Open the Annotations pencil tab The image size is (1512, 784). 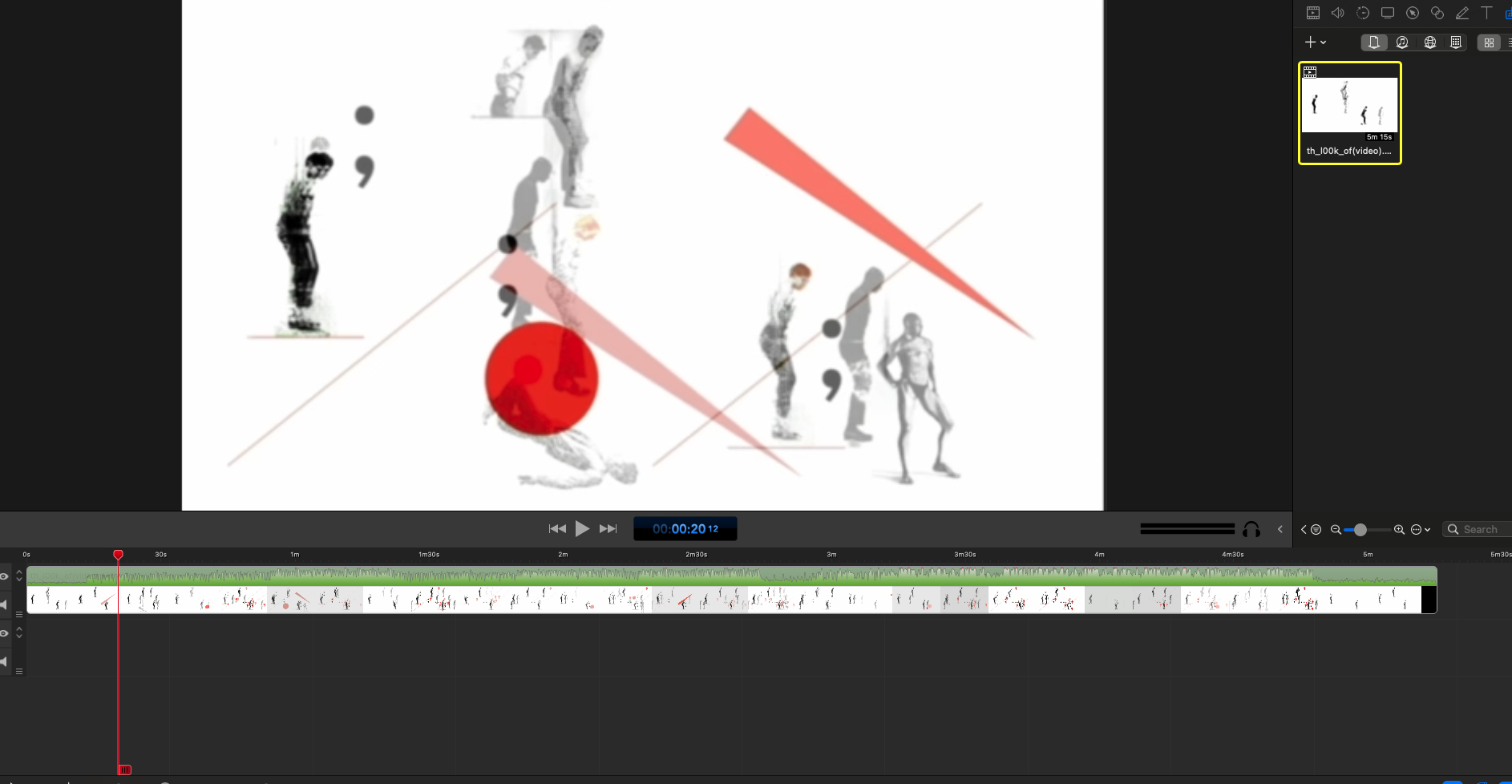1462,13
